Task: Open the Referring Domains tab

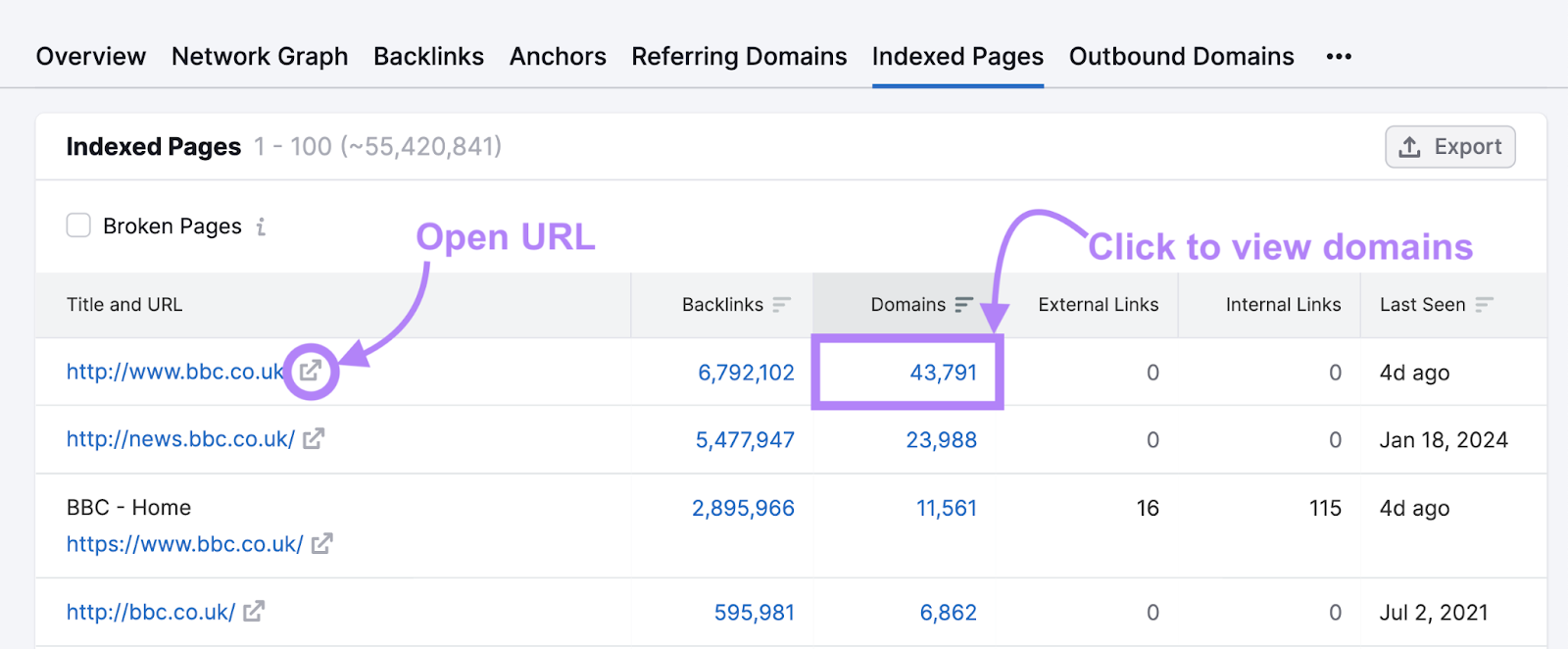Action: coord(739,57)
